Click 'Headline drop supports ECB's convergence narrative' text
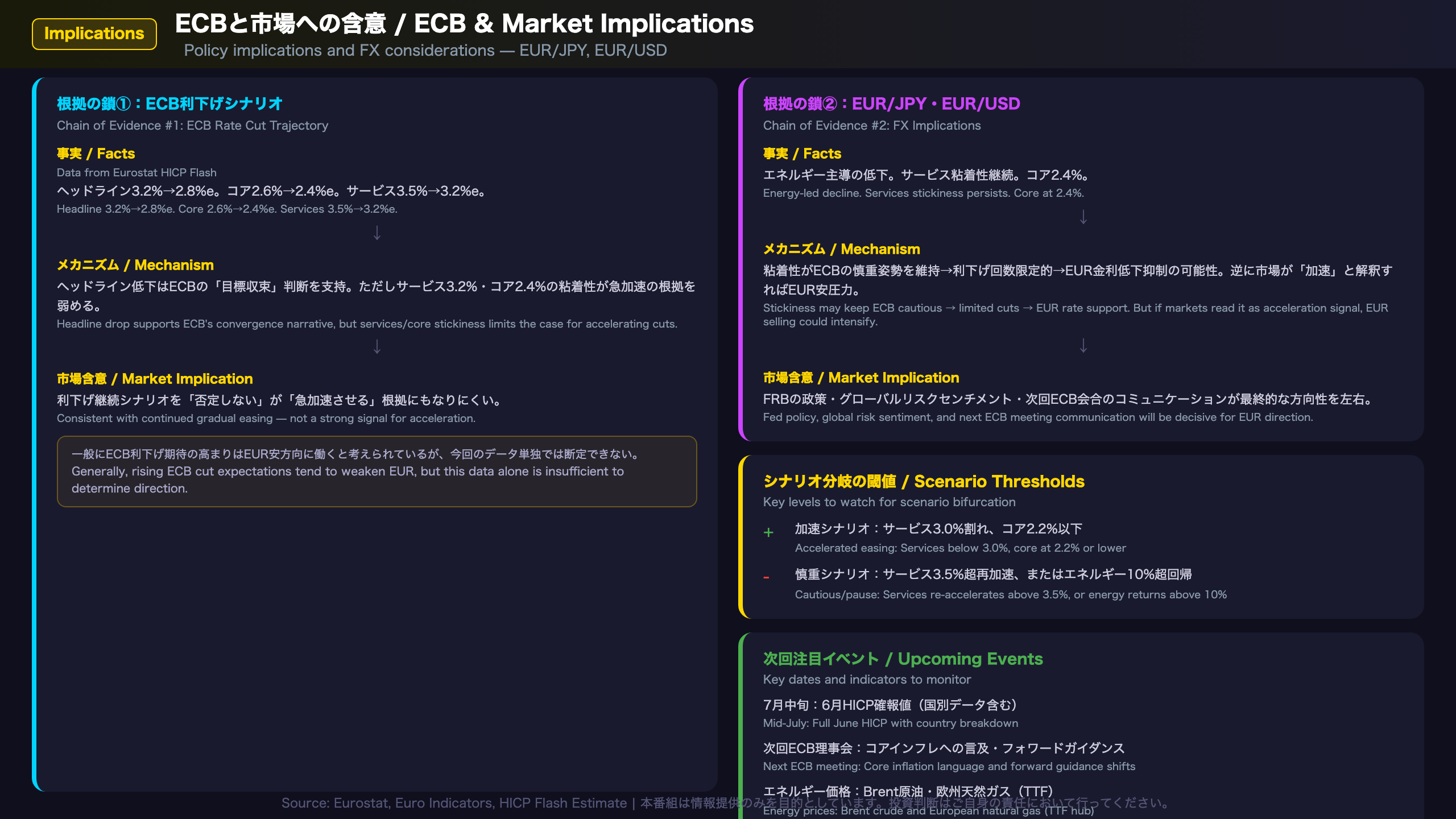The height and width of the screenshot is (819, 1456). tap(367, 324)
